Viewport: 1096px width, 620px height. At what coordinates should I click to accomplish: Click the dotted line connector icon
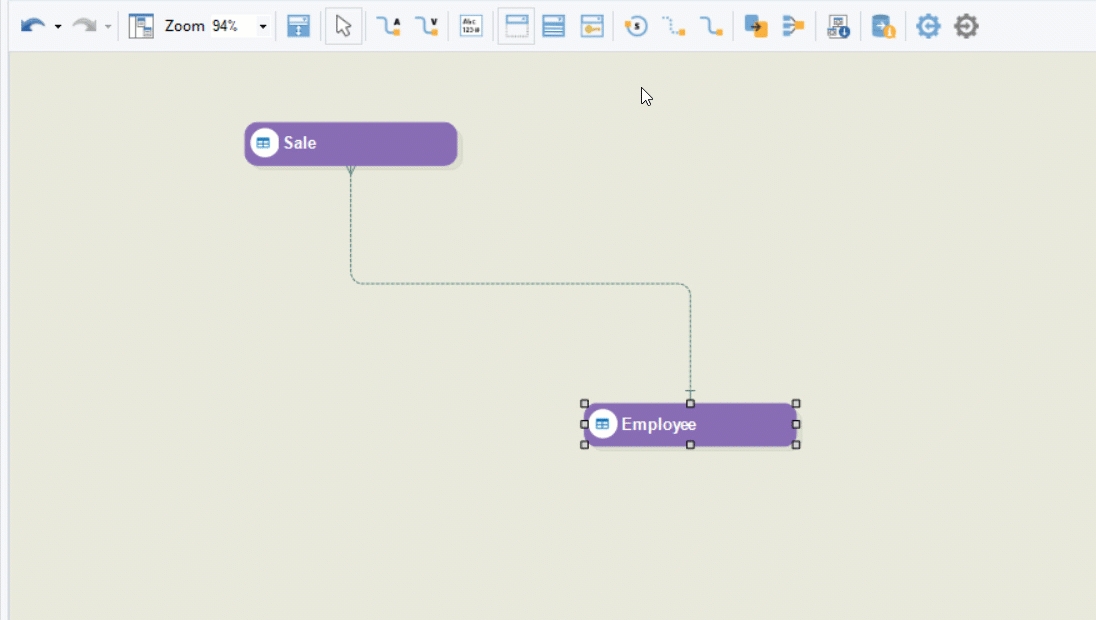click(x=673, y=26)
